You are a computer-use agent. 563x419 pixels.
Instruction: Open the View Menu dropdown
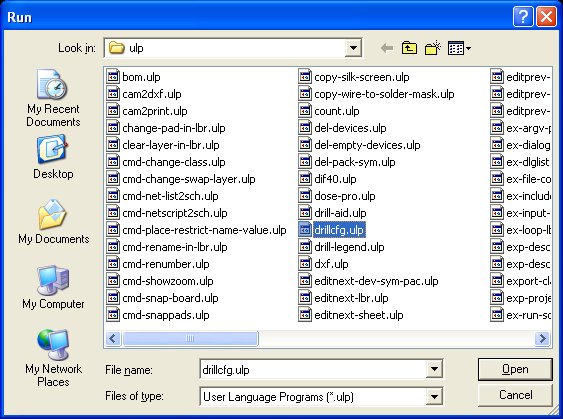(459, 48)
